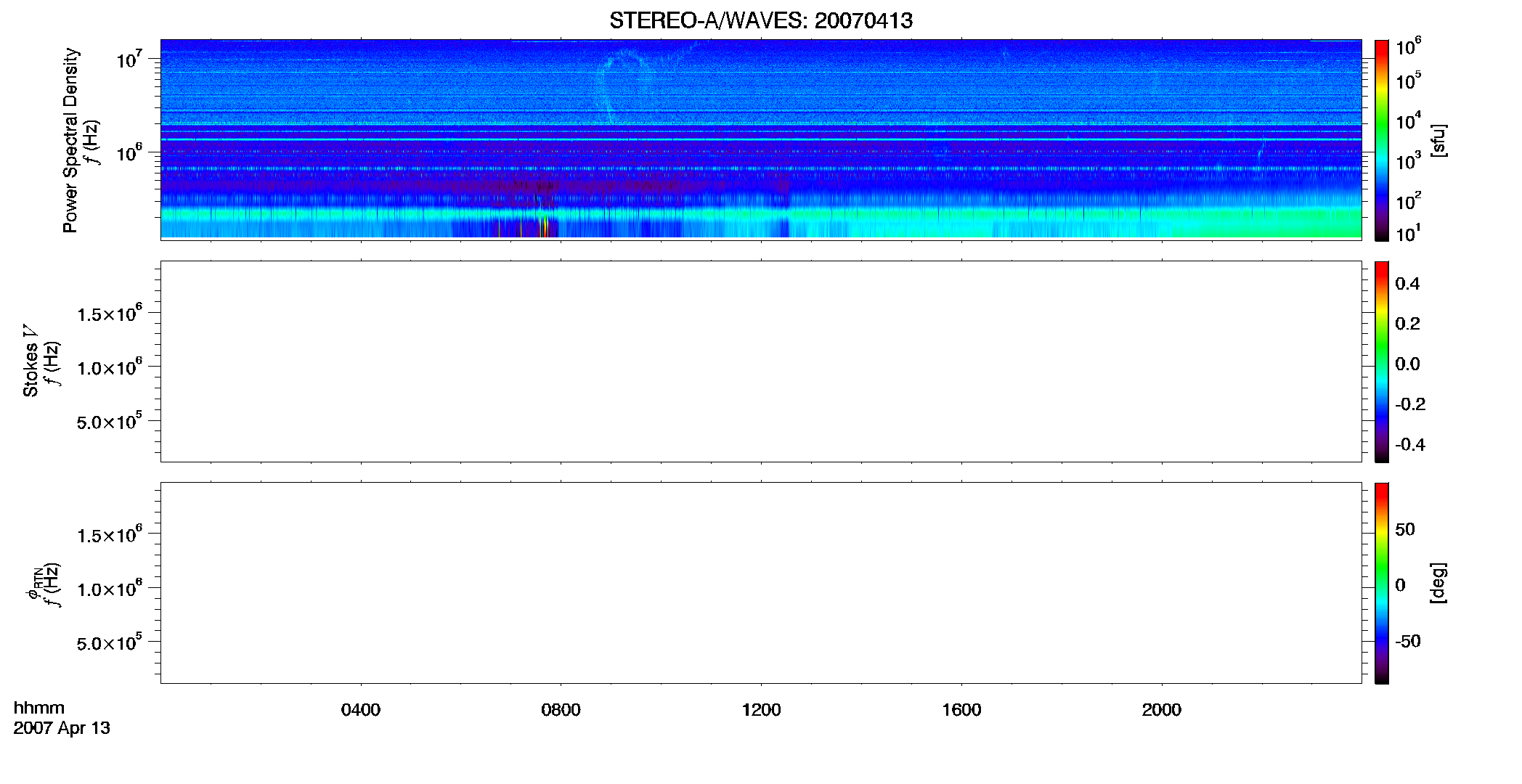Viewport: 1522px width, 784px height.
Task: Click the 1.0×10^6 tick on Stokes V axis
Action: coord(110,367)
